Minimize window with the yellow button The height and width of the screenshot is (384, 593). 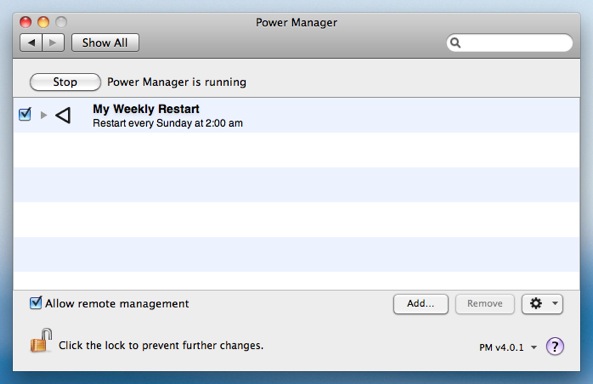(43, 22)
